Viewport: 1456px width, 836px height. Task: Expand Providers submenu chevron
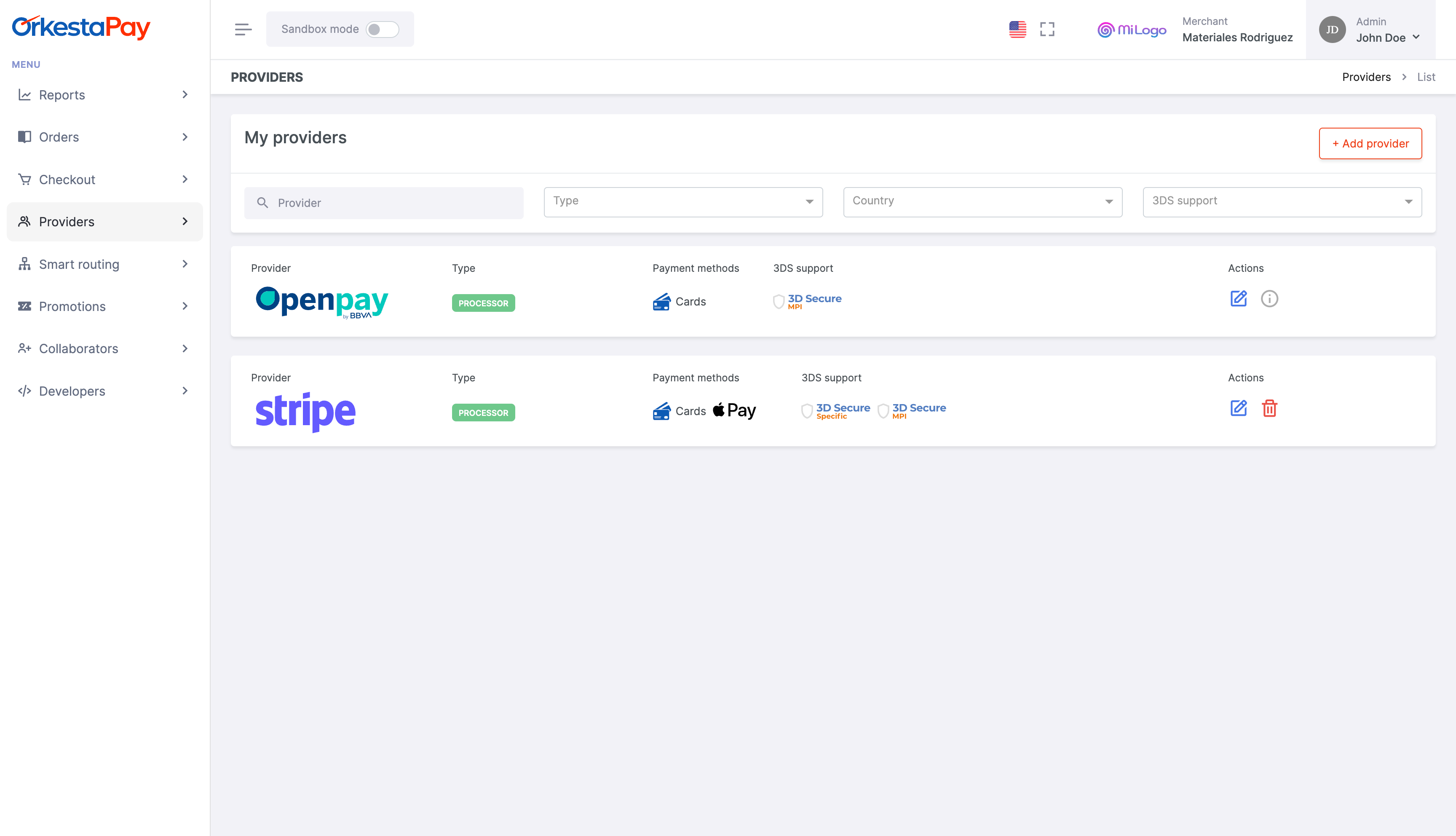[x=185, y=222]
